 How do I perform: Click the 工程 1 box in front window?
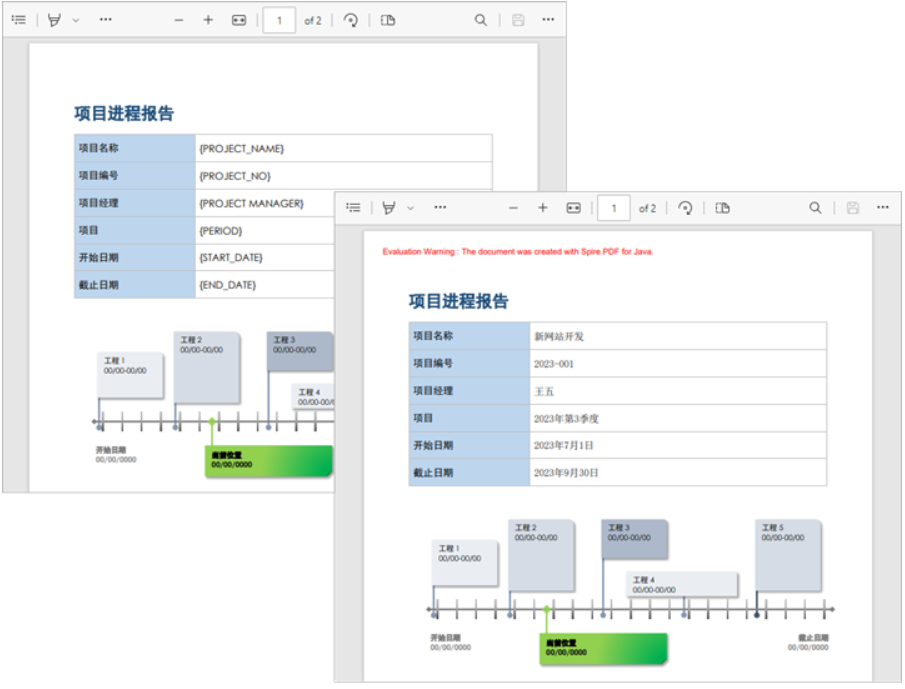click(465, 563)
